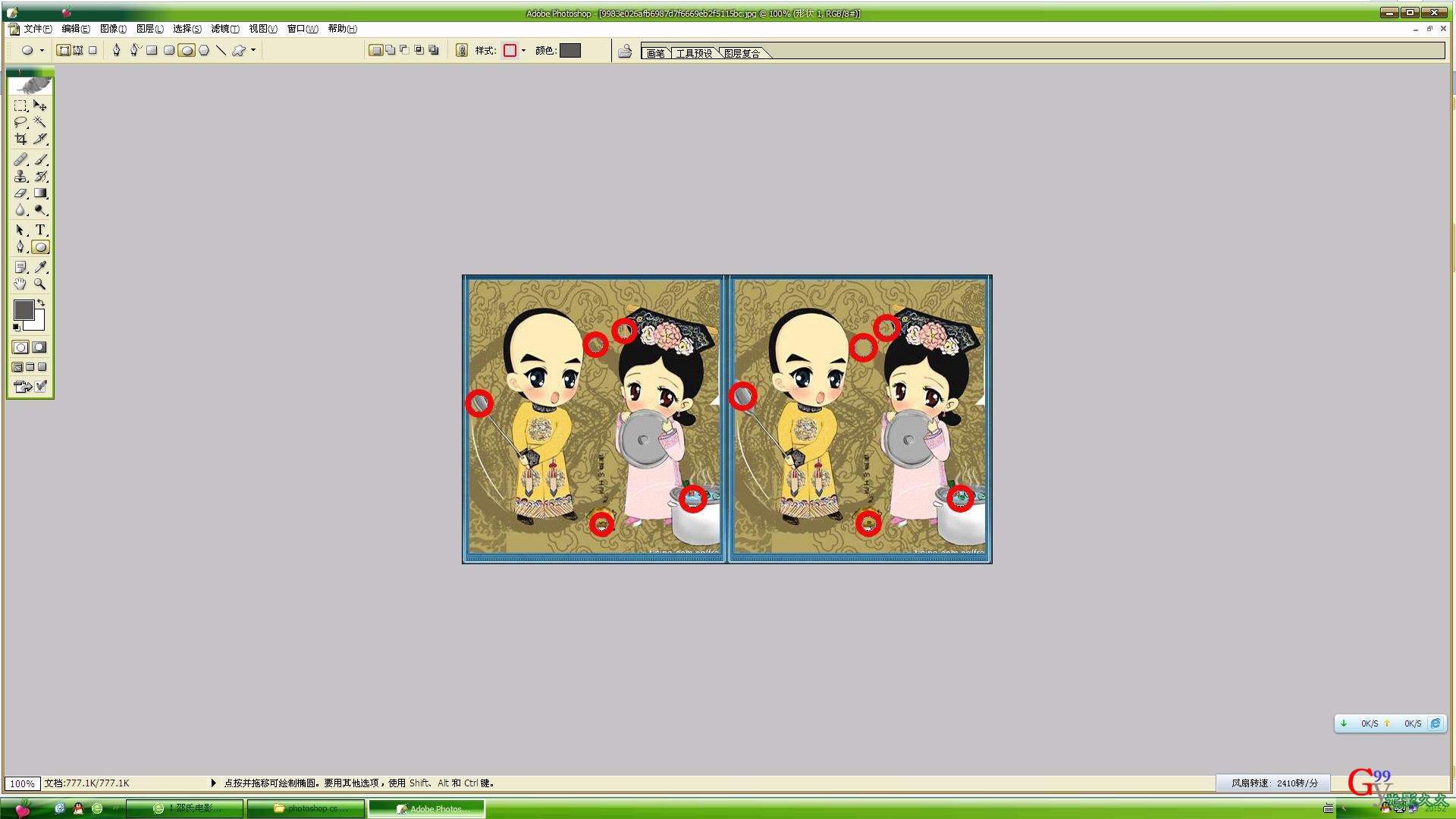This screenshot has width=1456, height=819.
Task: Click the Adobe Photoshop taskbar button
Action: 427,808
